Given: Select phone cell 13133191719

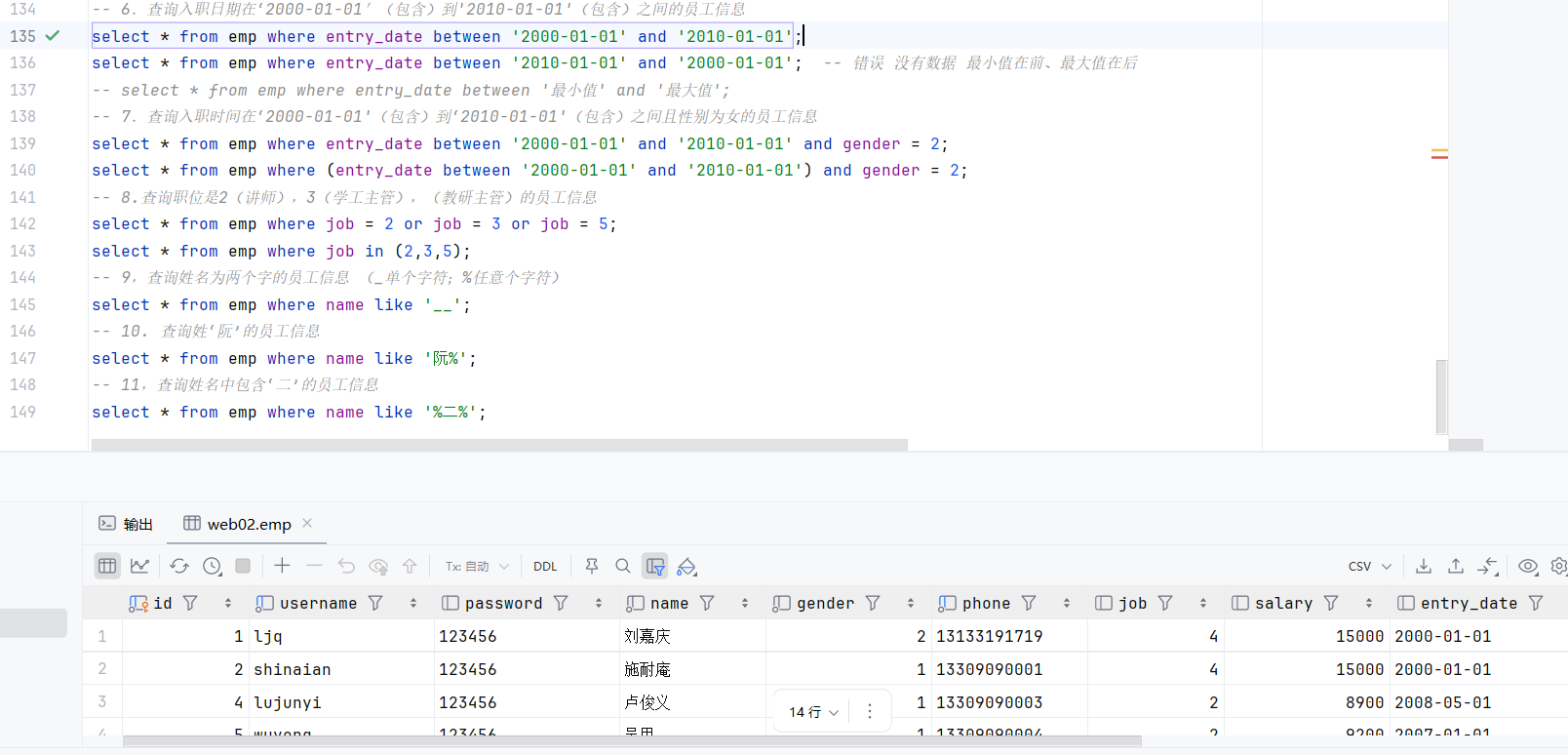Looking at the screenshot, I should (1009, 636).
